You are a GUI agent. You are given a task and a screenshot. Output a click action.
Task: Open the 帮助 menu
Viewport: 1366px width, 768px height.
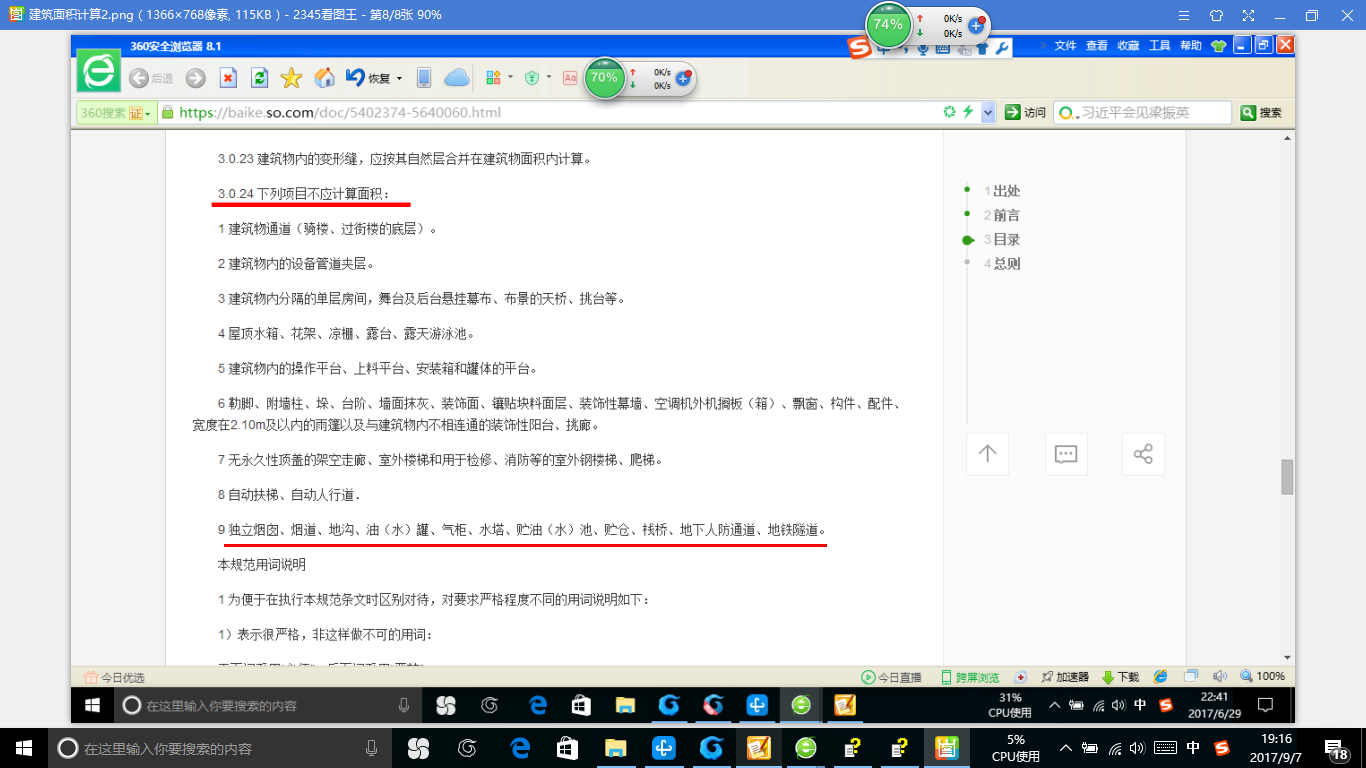[x=1190, y=45]
